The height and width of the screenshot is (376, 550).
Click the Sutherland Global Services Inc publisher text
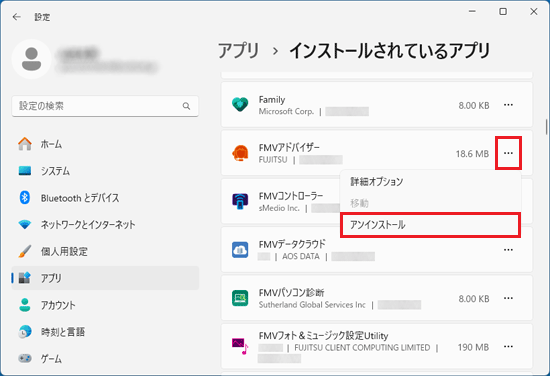click(312, 305)
